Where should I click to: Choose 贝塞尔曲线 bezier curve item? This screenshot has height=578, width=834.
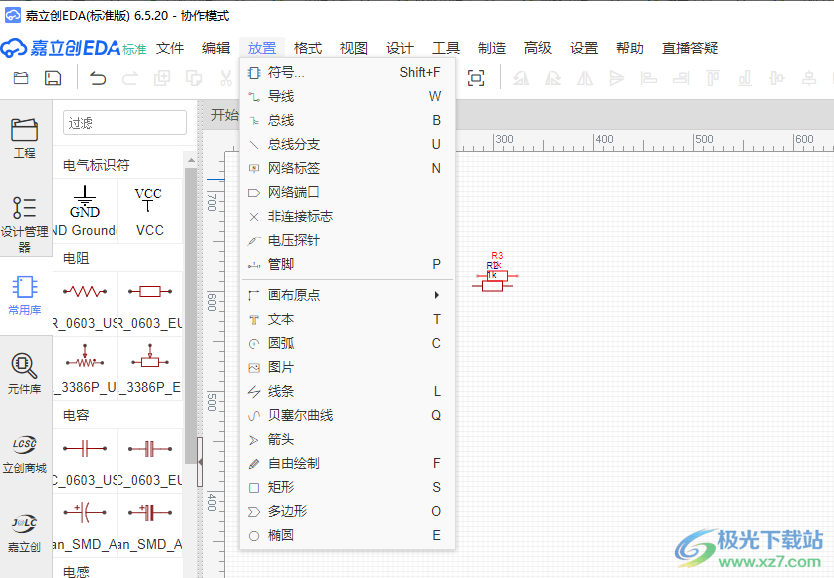click(x=347, y=415)
